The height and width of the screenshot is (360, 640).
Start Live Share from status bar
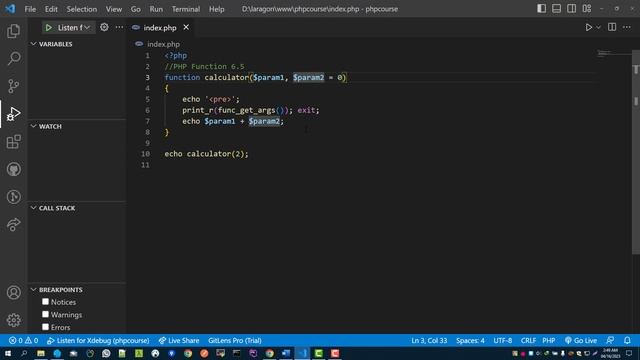[x=179, y=340]
